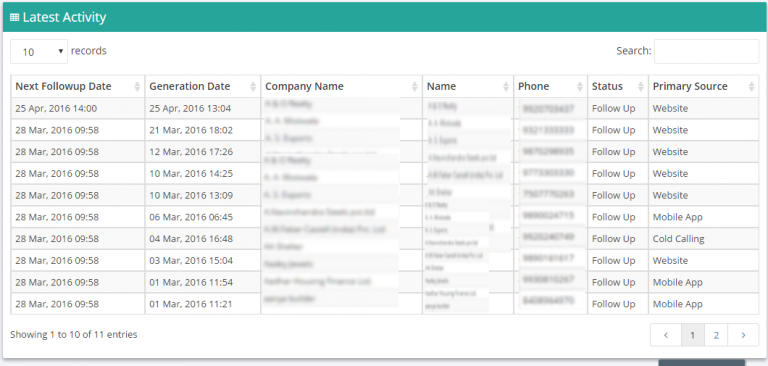768x366 pixels.
Task: Click row generated 06 Mar, 2016 06:45
Action: tap(384, 217)
